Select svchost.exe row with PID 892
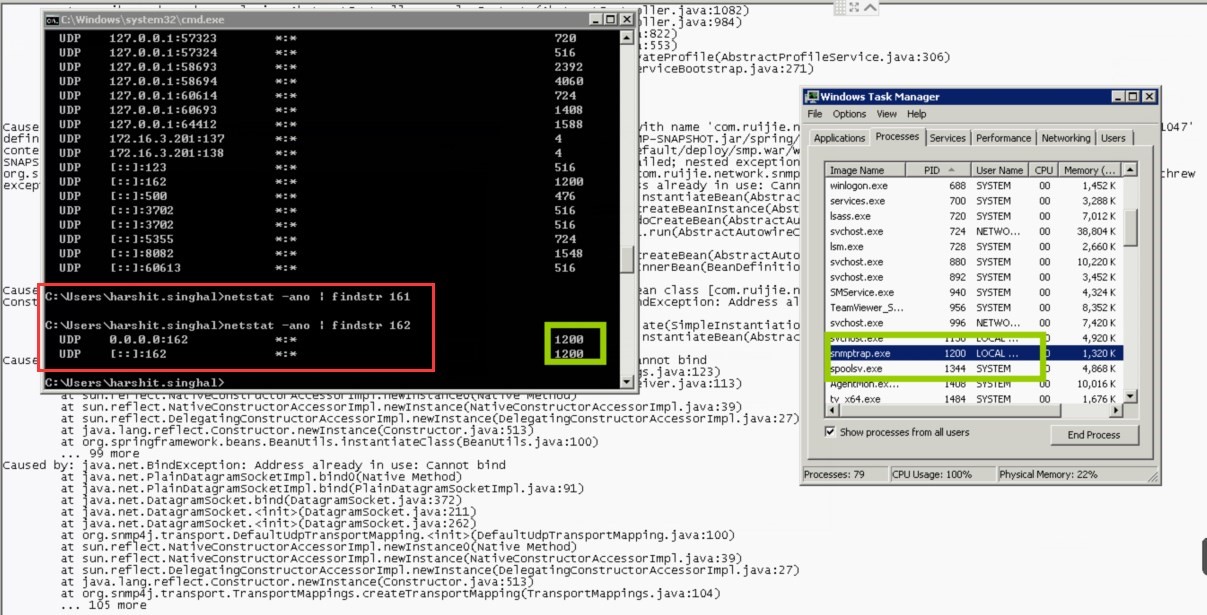Screen dimensions: 1207x615 pos(974,277)
